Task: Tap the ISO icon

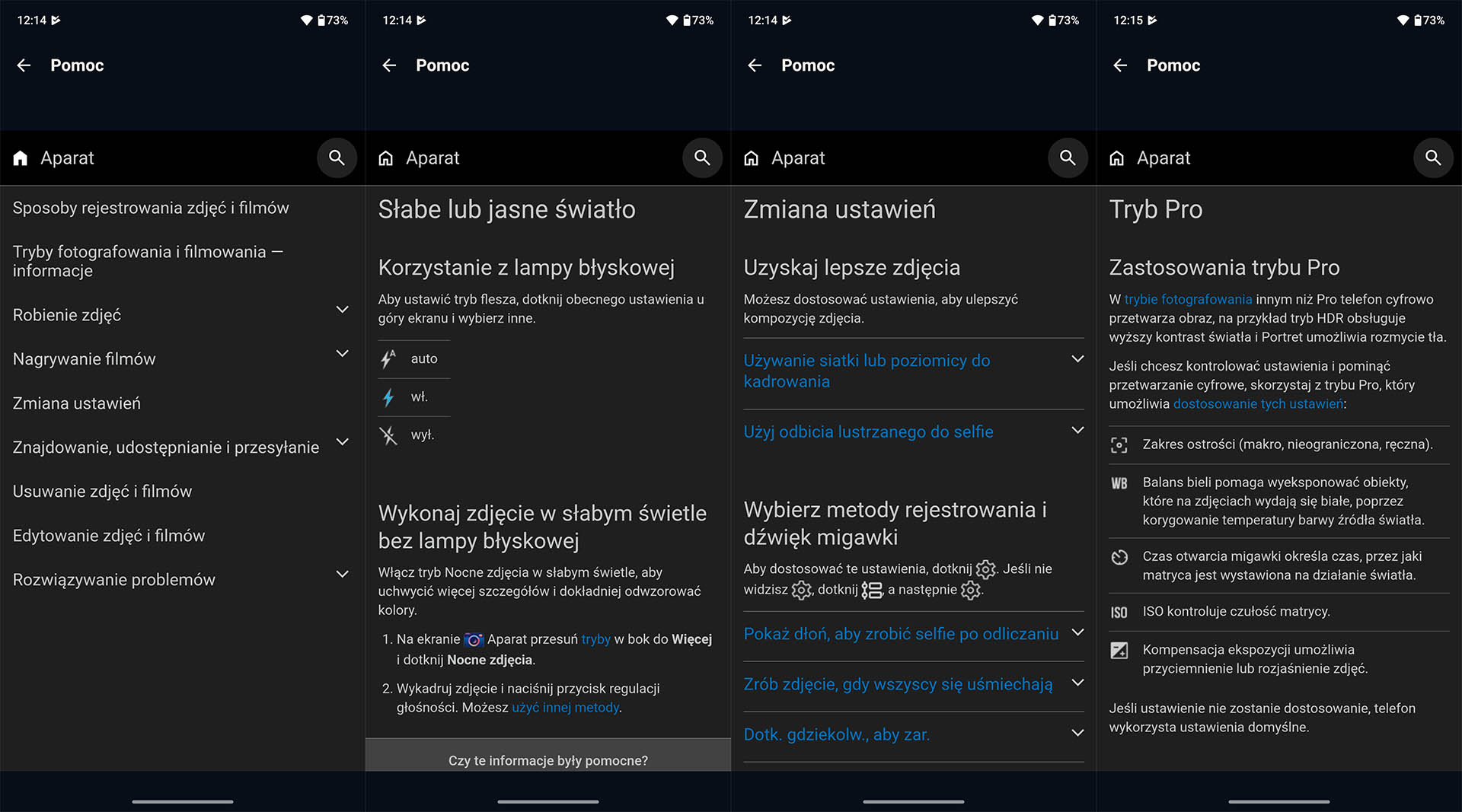Action: [x=1119, y=612]
